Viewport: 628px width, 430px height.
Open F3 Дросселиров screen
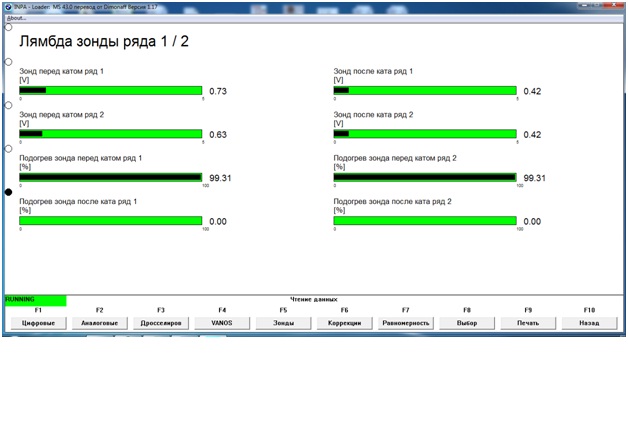pyautogui.click(x=161, y=323)
